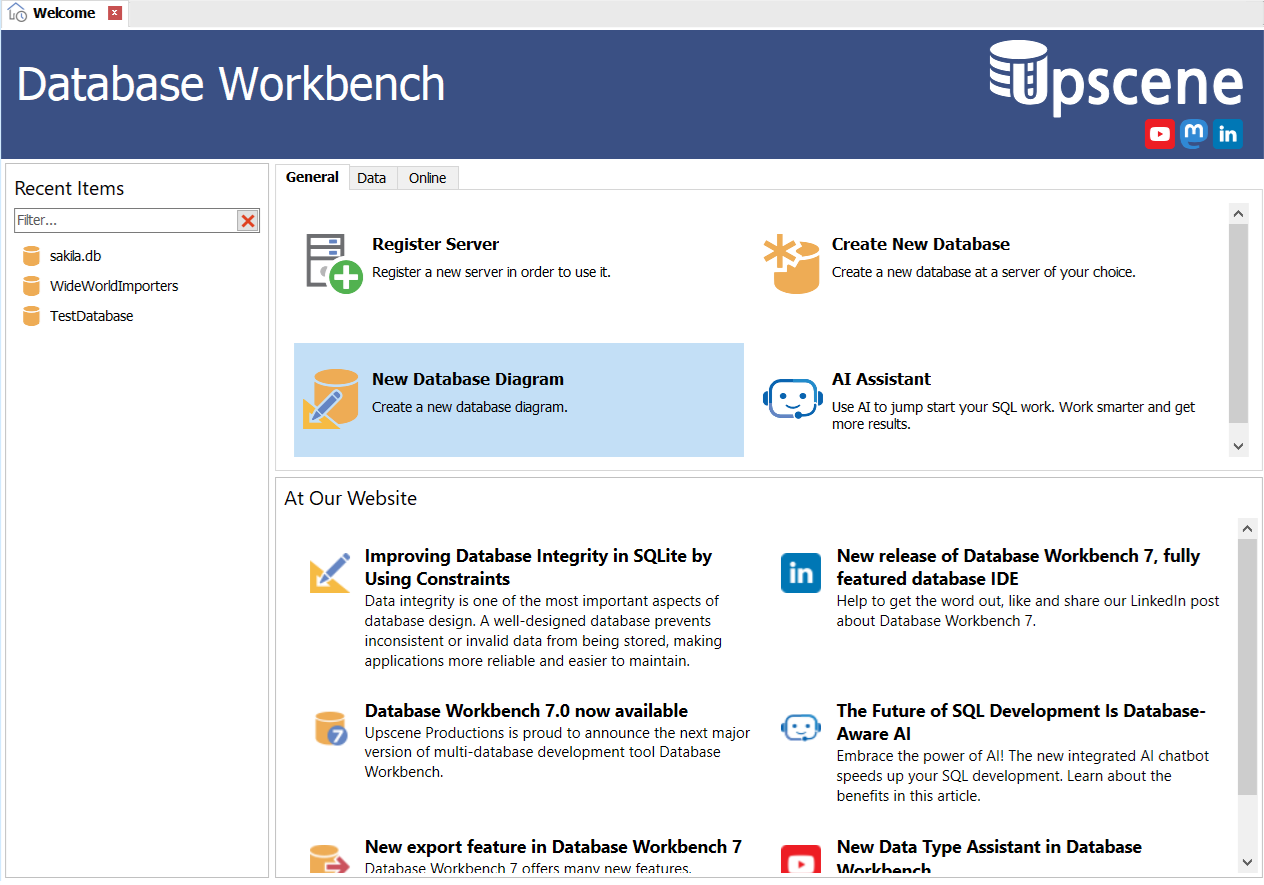Switch to the Data tab
1264x885 pixels.
point(372,178)
